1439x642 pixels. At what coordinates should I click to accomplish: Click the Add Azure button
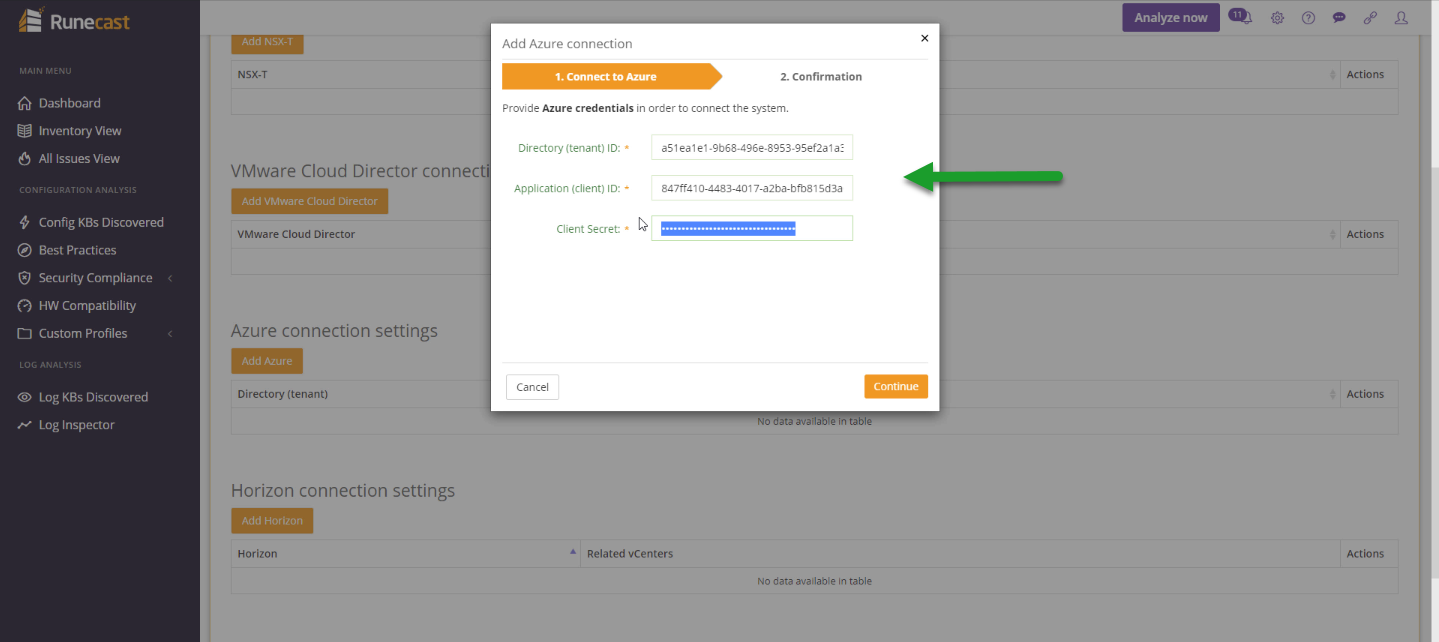[267, 361]
